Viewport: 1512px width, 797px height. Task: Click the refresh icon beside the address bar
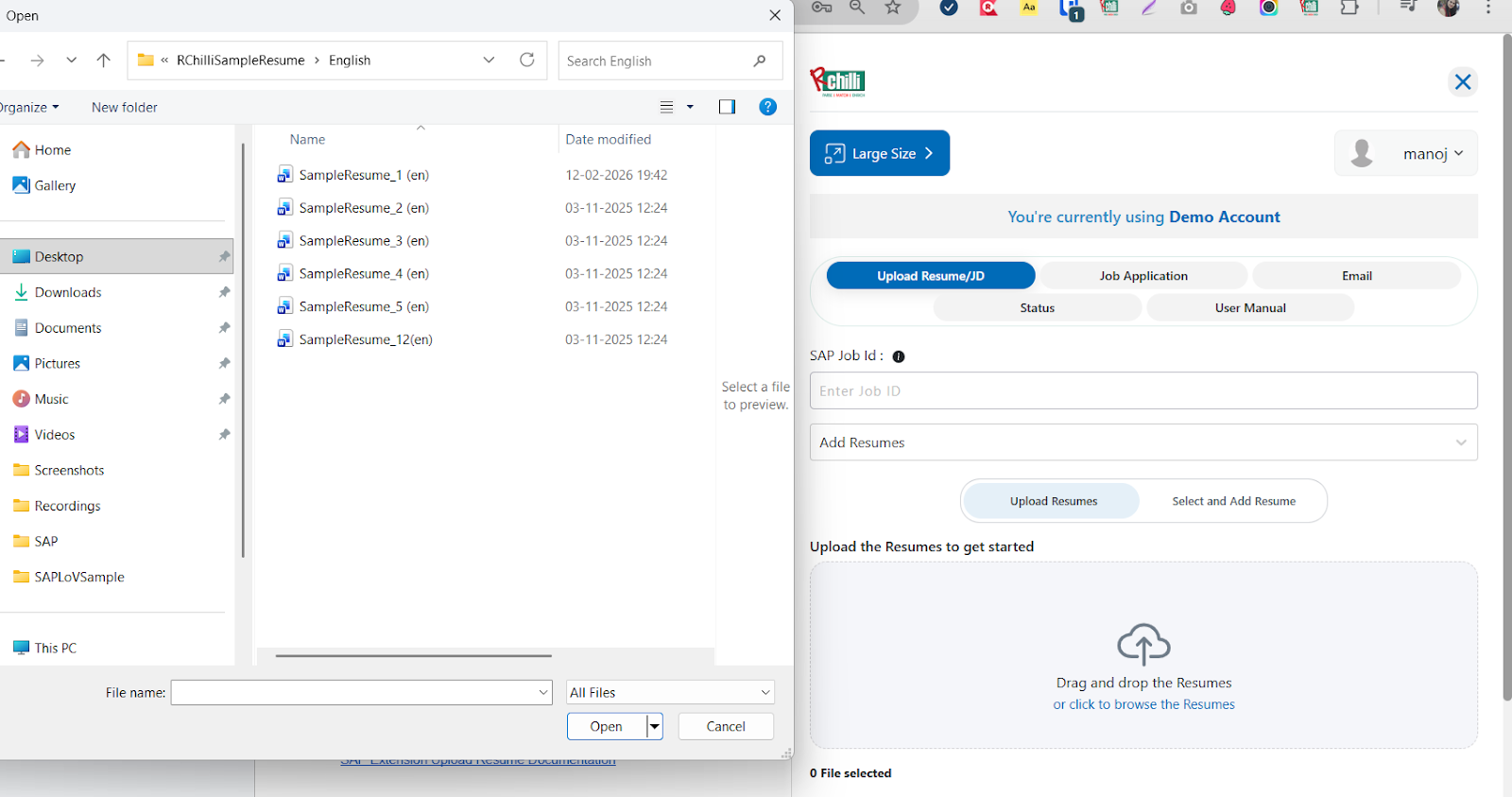point(527,60)
